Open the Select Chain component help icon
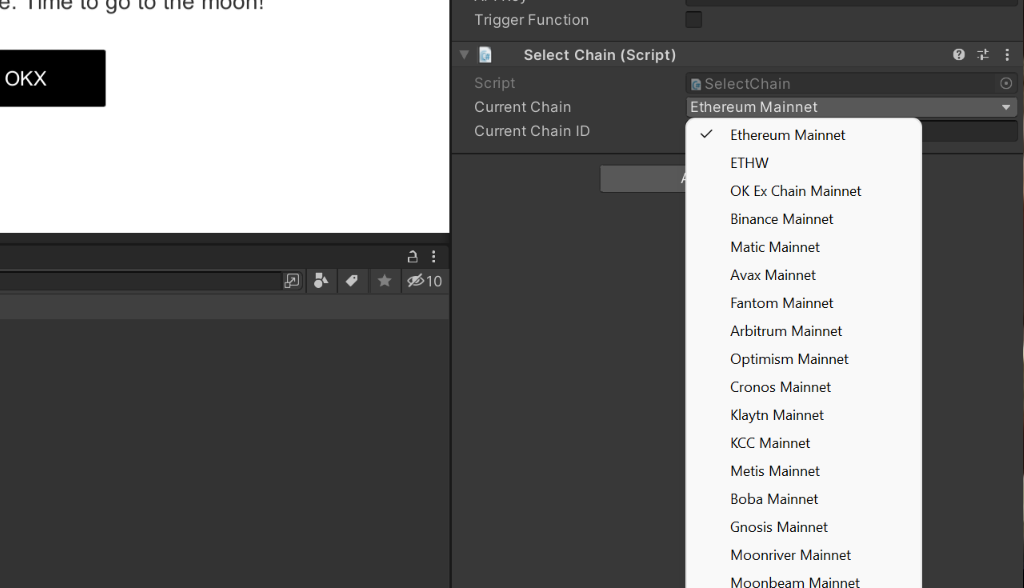Viewport: 1024px width, 588px height. (x=958, y=55)
